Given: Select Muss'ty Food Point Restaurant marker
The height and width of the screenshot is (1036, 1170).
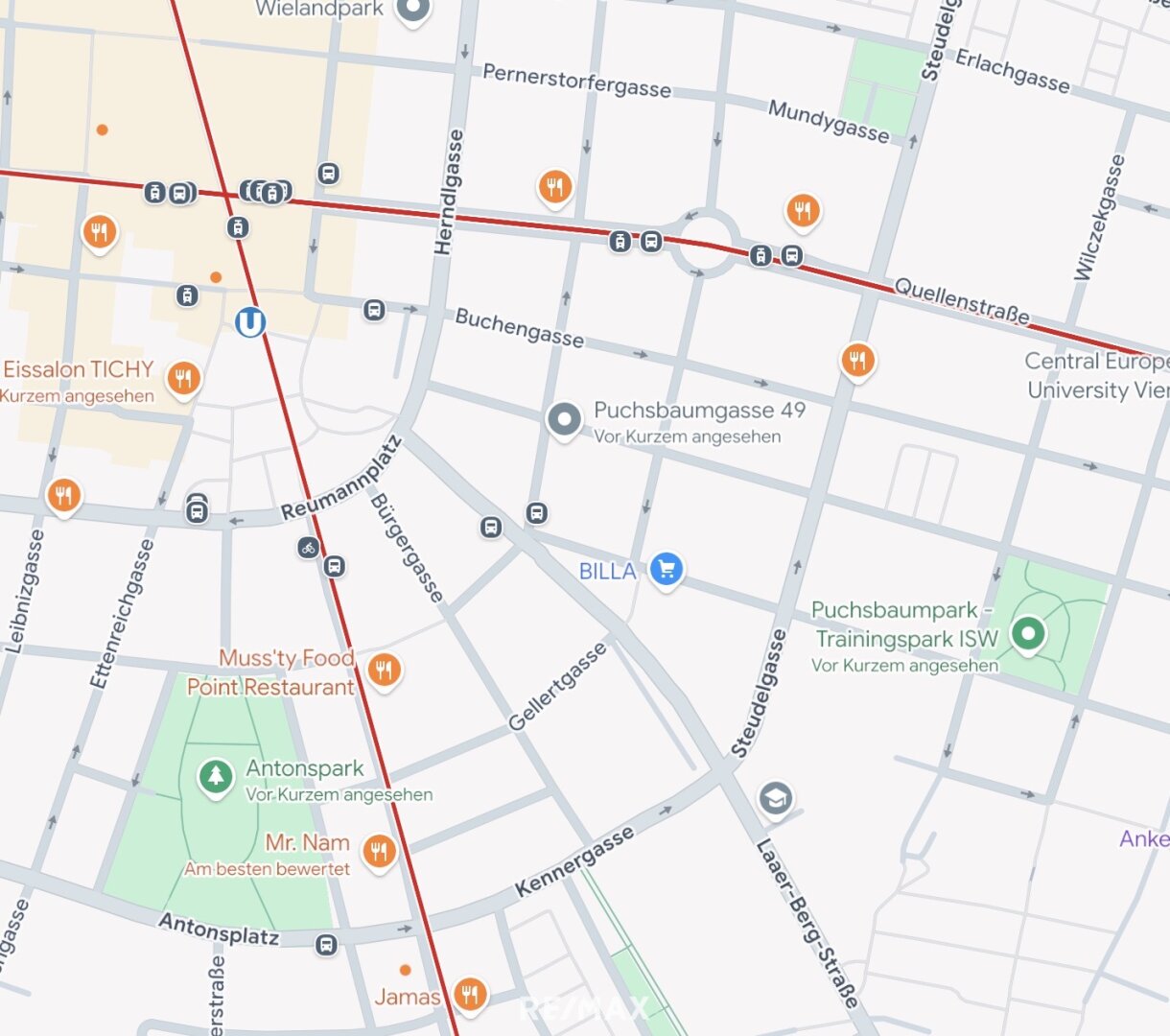Looking at the screenshot, I should tap(384, 671).
